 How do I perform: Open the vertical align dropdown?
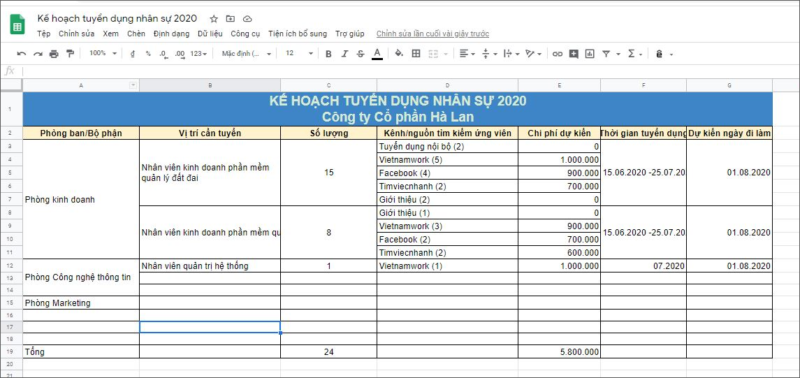tap(489, 54)
